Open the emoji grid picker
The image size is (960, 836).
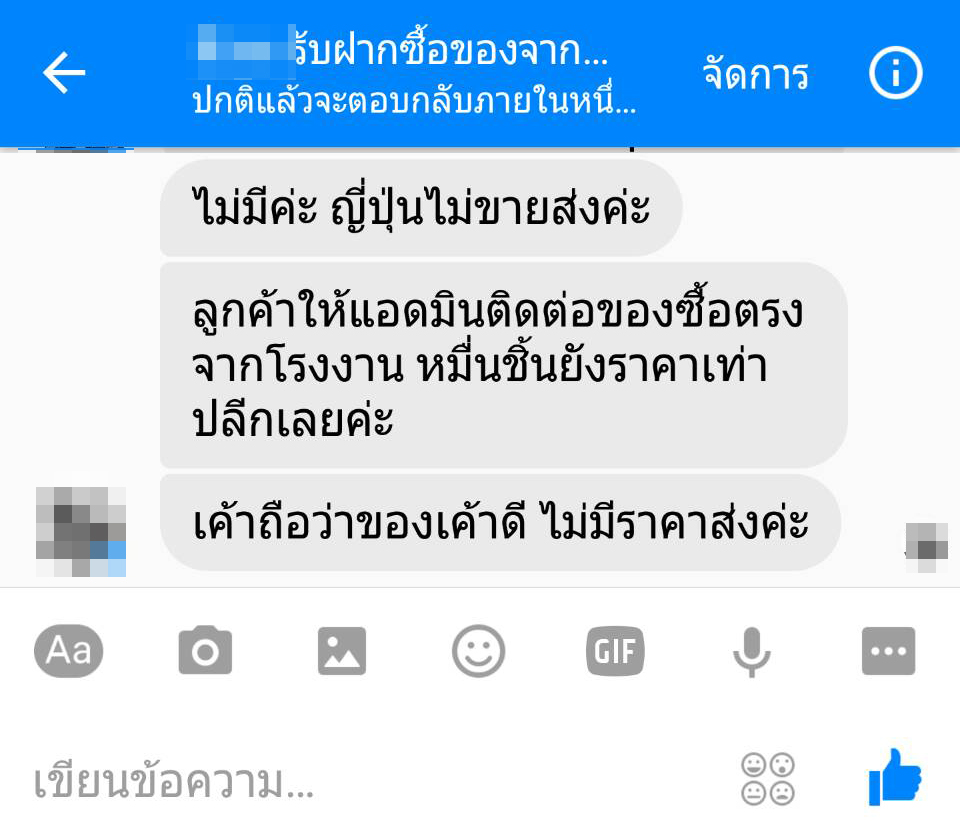pyautogui.click(x=768, y=778)
